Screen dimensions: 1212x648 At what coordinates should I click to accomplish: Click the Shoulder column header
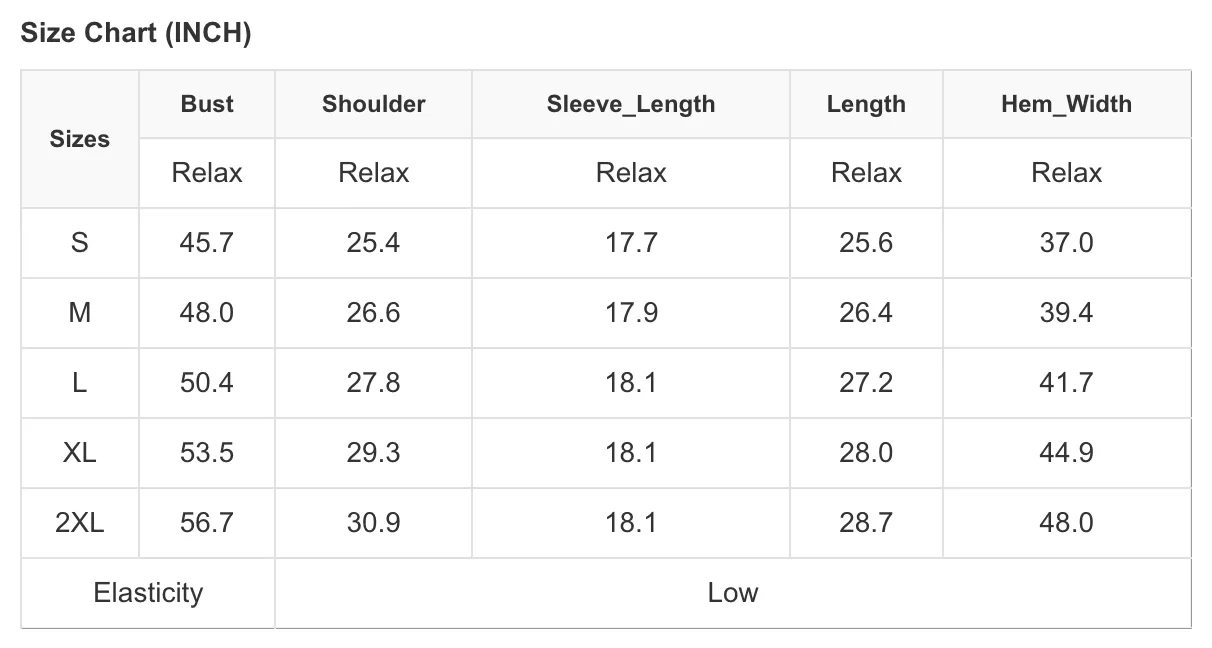point(373,104)
